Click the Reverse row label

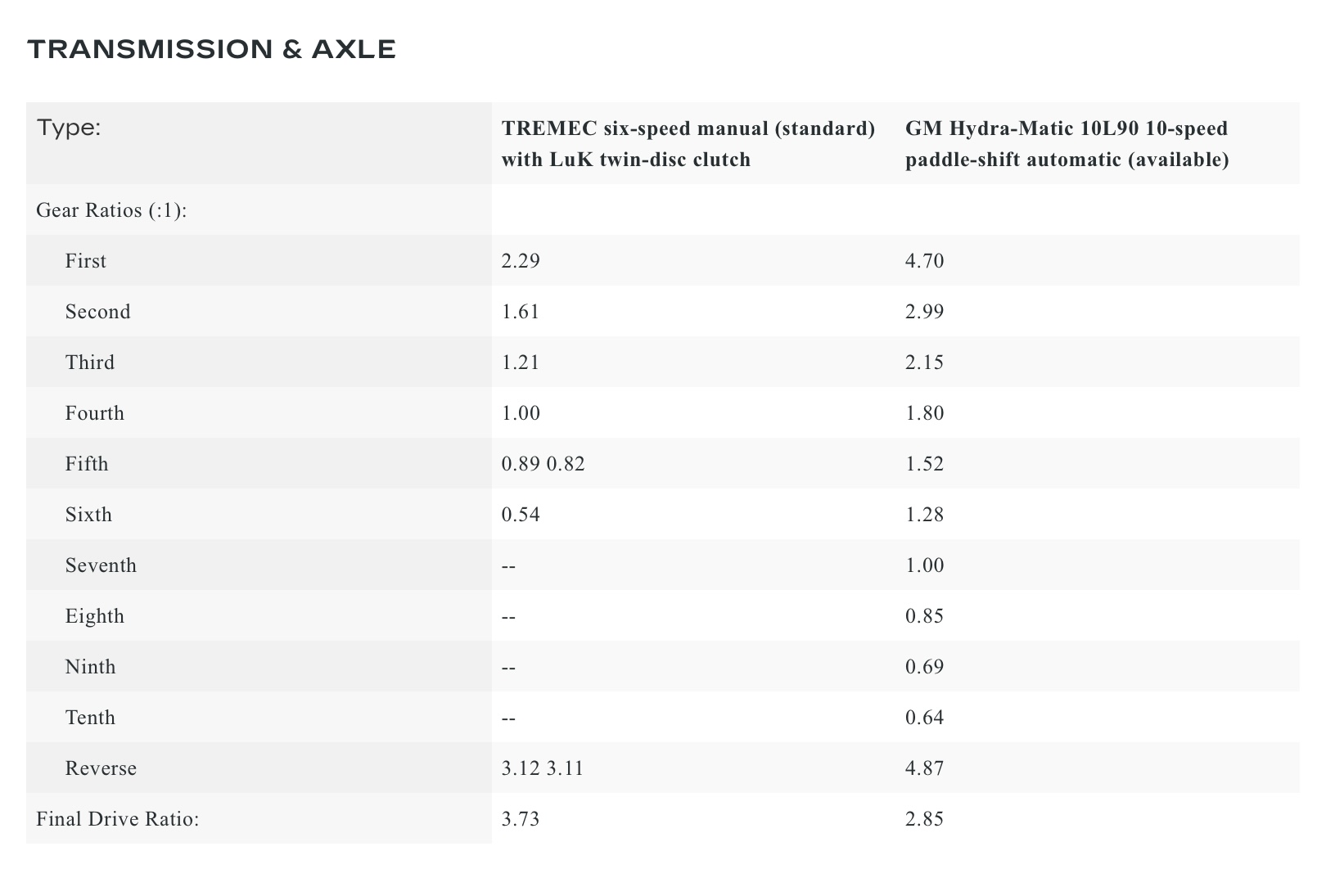pyautogui.click(x=101, y=768)
